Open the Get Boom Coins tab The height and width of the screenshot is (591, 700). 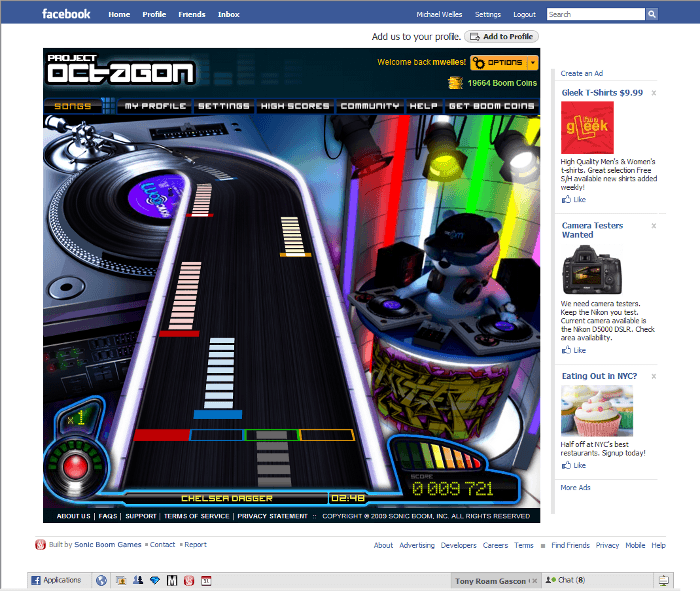pyautogui.click(x=492, y=106)
